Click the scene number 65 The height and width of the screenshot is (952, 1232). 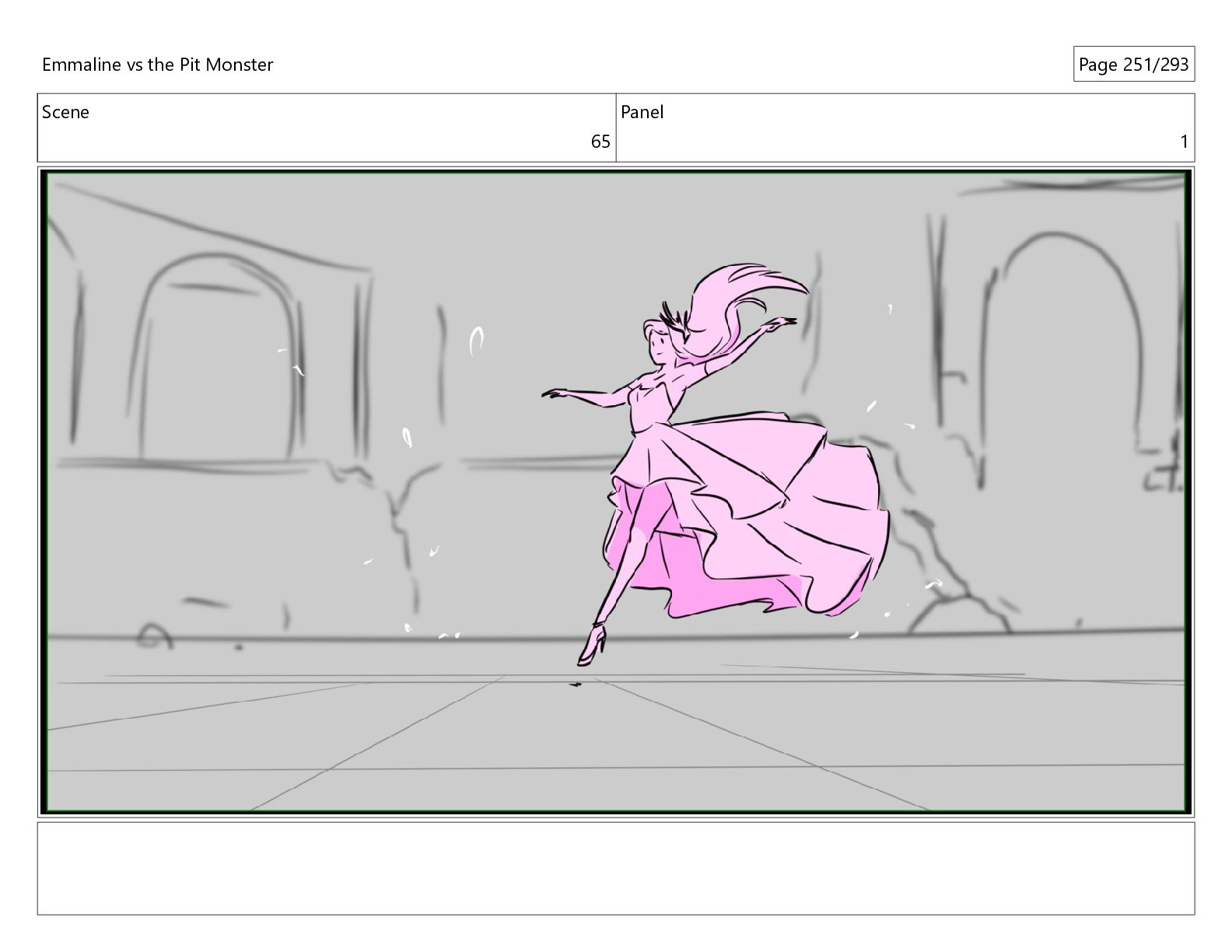pyautogui.click(x=600, y=142)
